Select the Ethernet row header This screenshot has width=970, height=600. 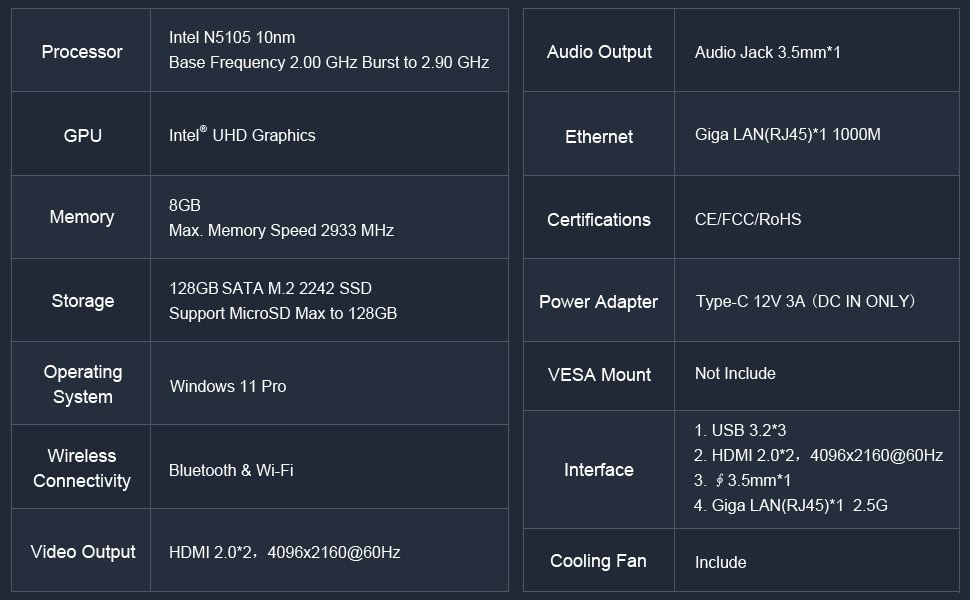599,137
